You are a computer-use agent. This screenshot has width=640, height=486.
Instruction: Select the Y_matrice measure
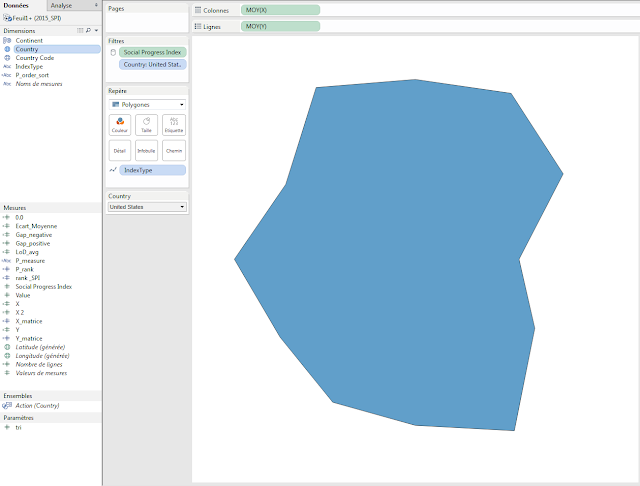click(29, 338)
